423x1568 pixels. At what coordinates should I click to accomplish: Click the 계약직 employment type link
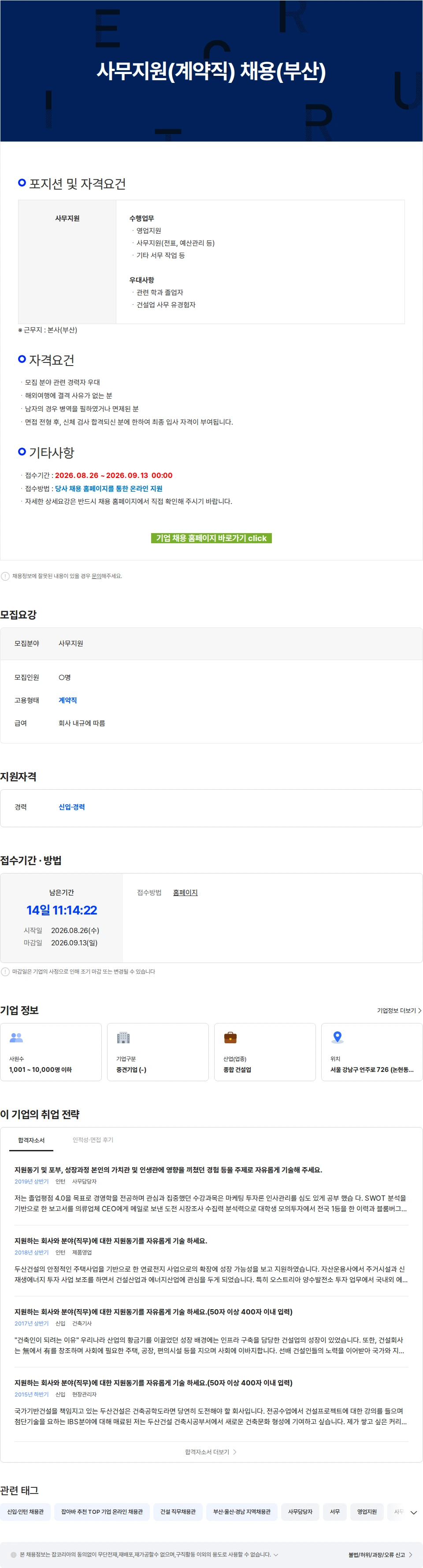[x=67, y=700]
